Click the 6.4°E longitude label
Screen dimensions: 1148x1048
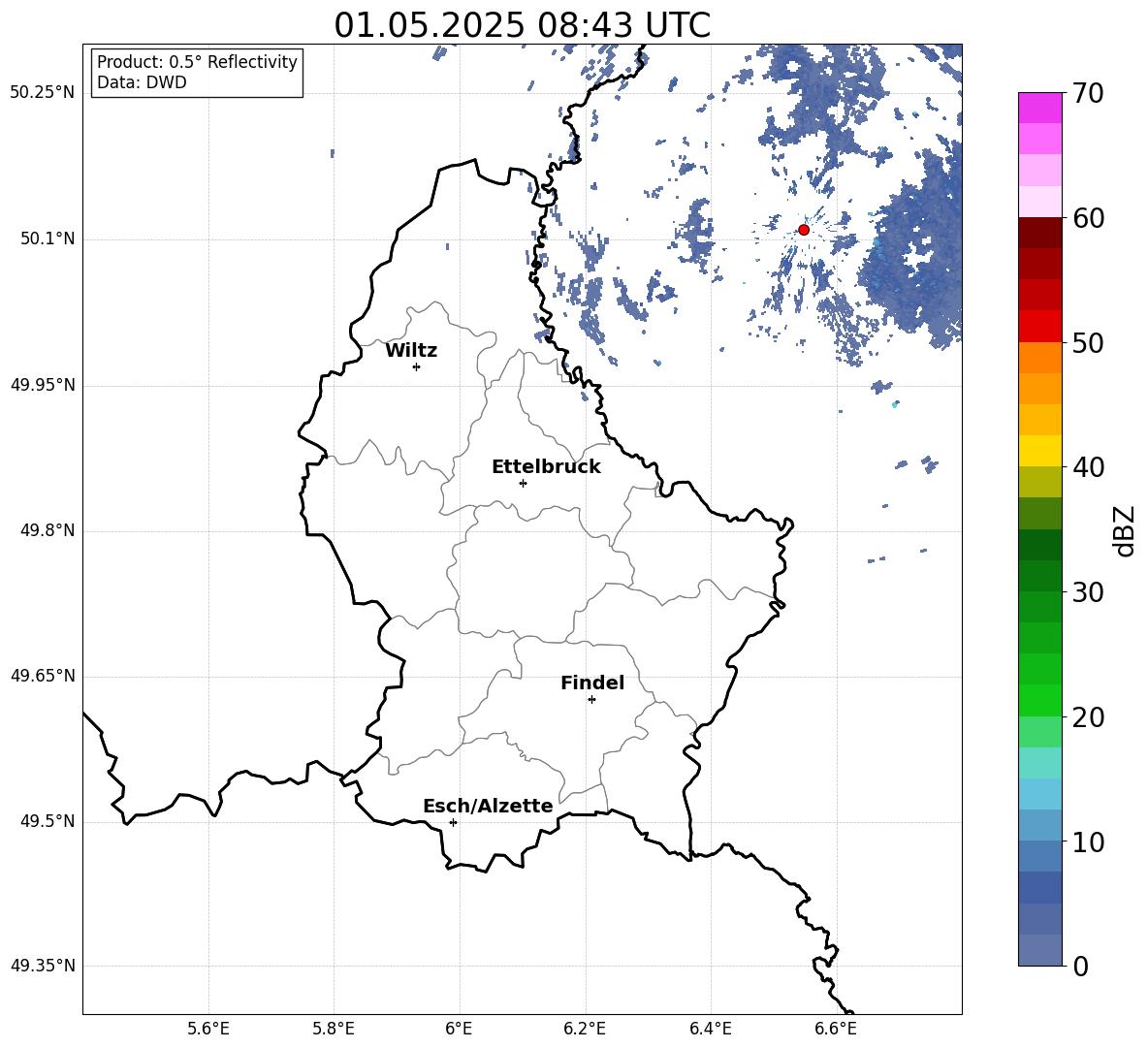click(710, 1029)
